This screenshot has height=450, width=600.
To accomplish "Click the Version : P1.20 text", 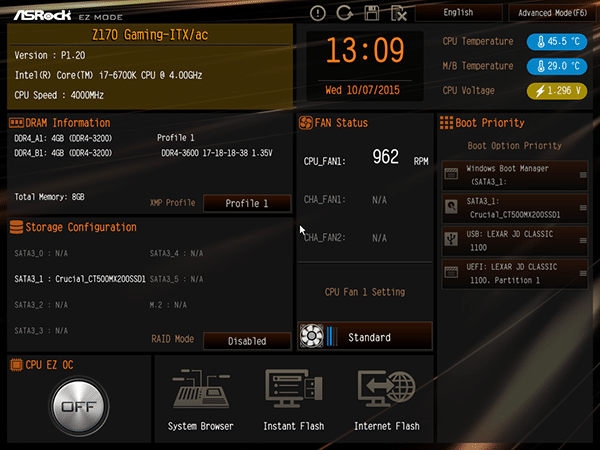I will [50, 55].
